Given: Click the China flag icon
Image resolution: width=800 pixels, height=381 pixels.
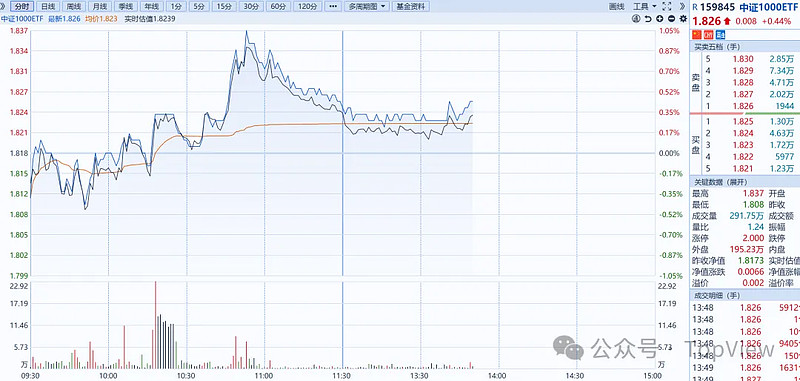Looking at the screenshot, I should (697, 35).
